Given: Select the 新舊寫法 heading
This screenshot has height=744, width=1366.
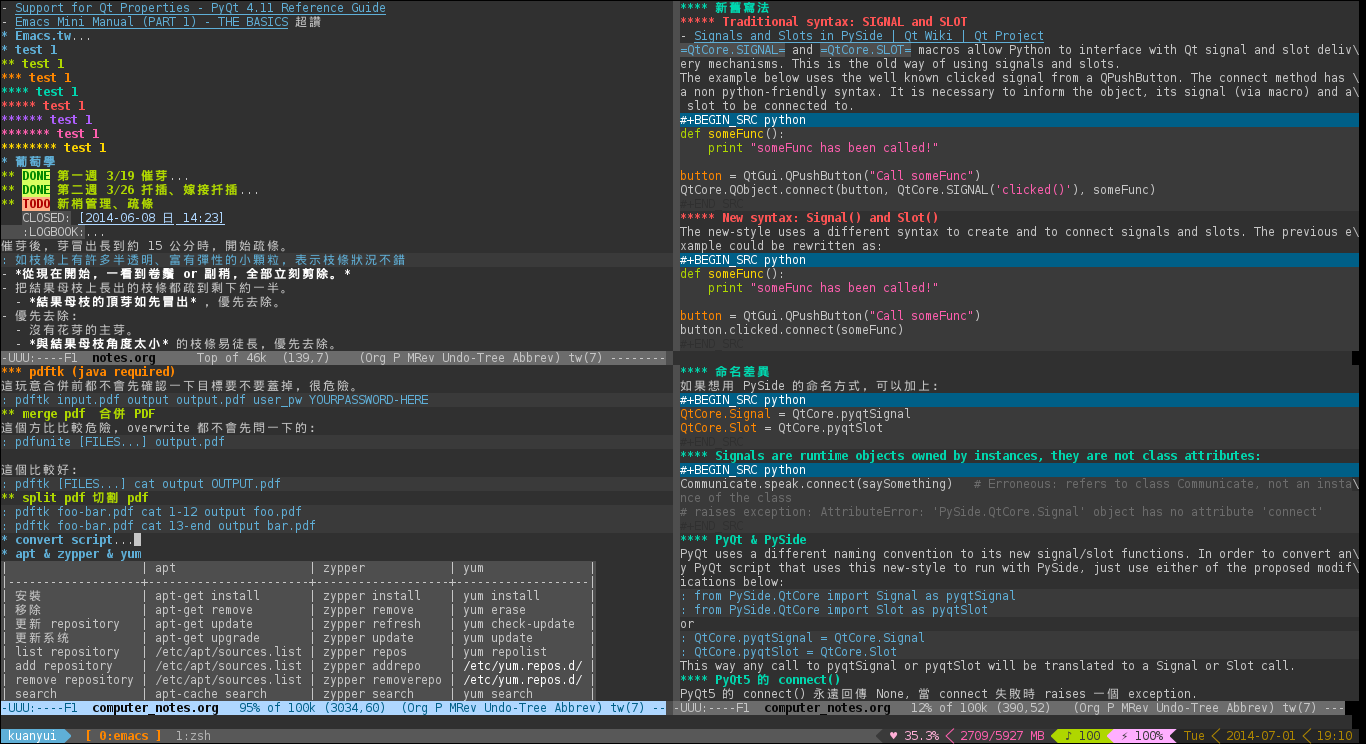Looking at the screenshot, I should pyautogui.click(x=725, y=8).
